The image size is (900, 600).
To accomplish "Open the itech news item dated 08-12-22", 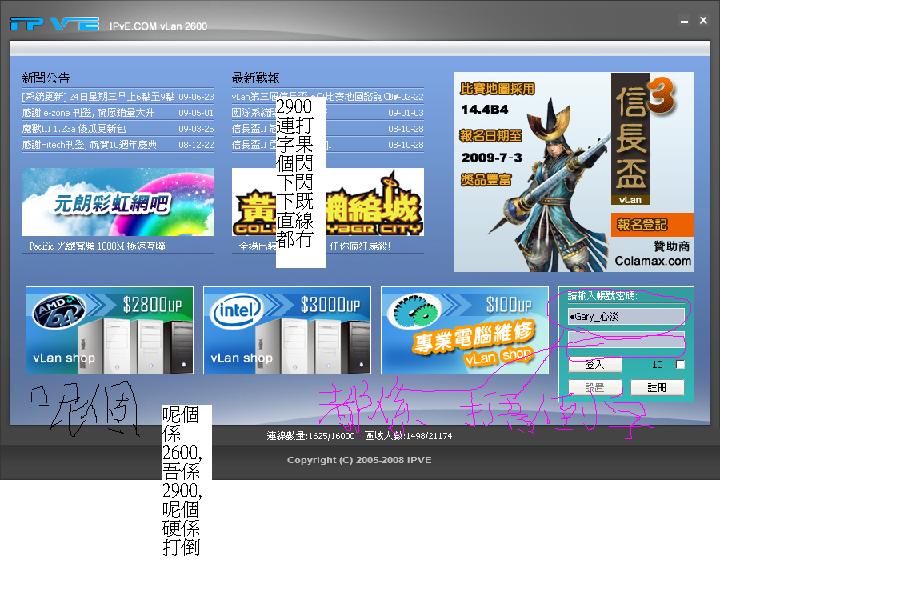I will (x=118, y=145).
